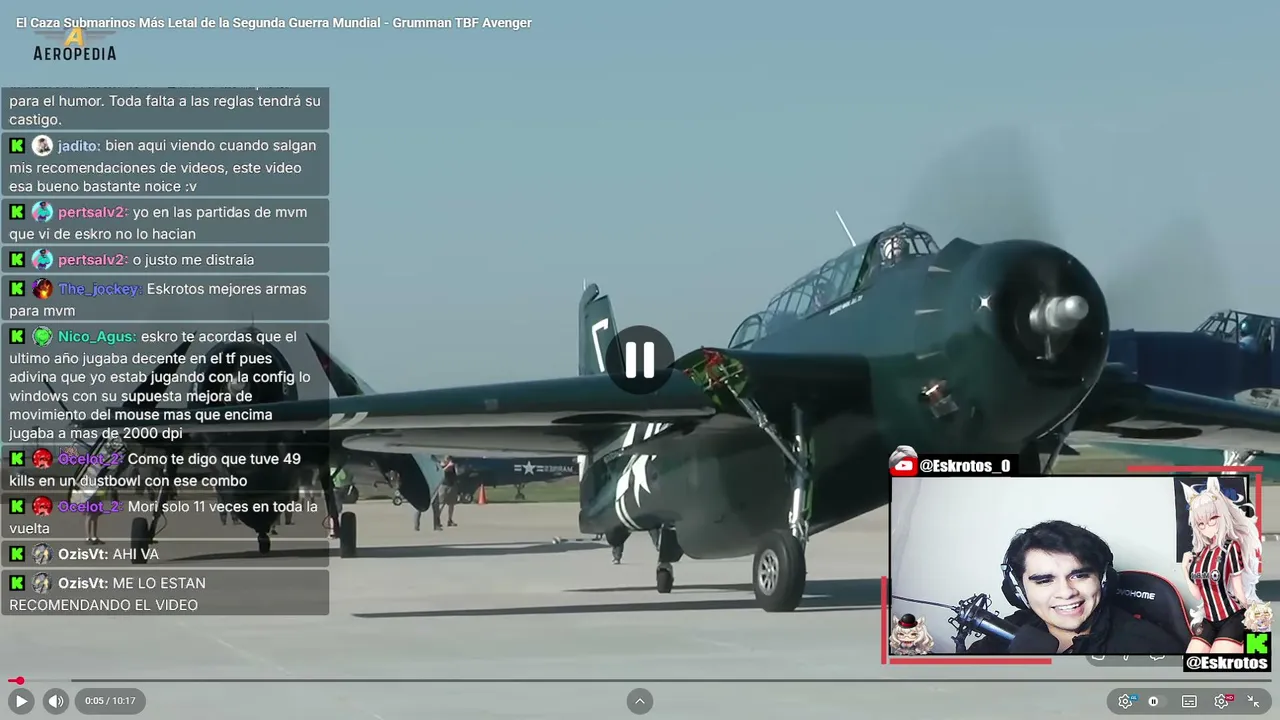Click pertsalv2's avatar on the 'o justo me distraia' message
This screenshot has height=720, width=1280.
(42, 259)
